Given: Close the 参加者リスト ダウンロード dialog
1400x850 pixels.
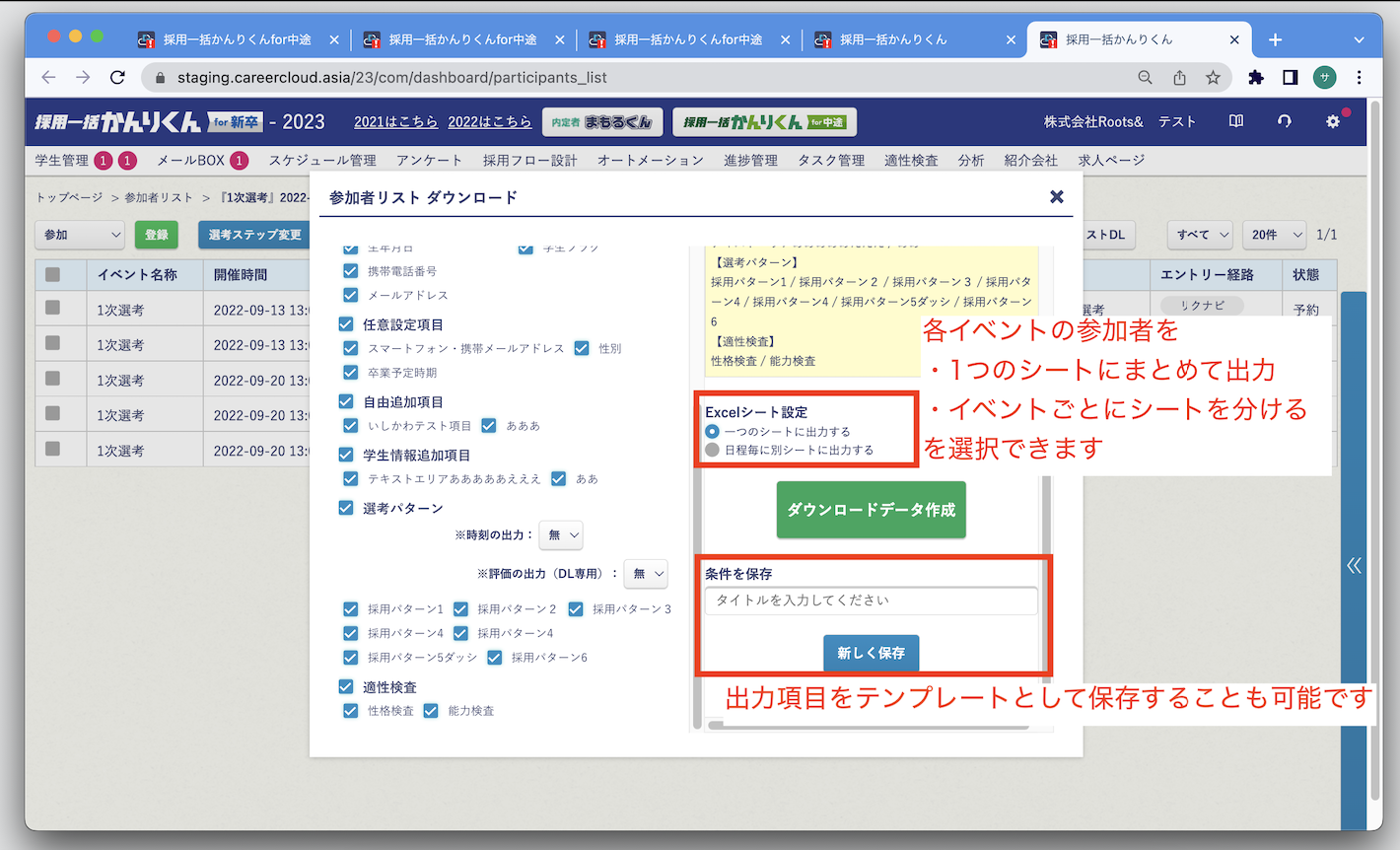Looking at the screenshot, I should [x=1057, y=197].
